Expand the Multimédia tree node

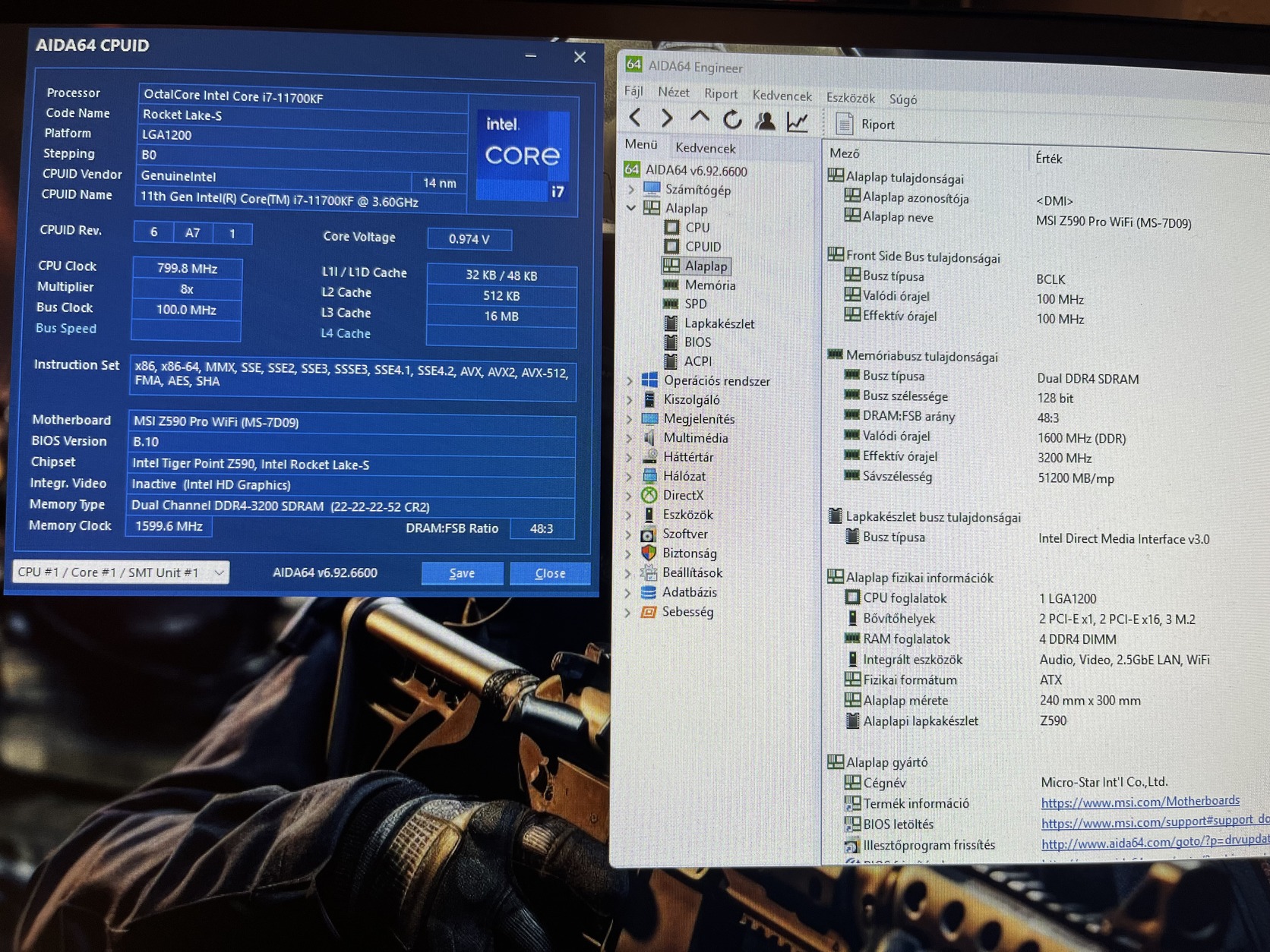click(x=630, y=438)
